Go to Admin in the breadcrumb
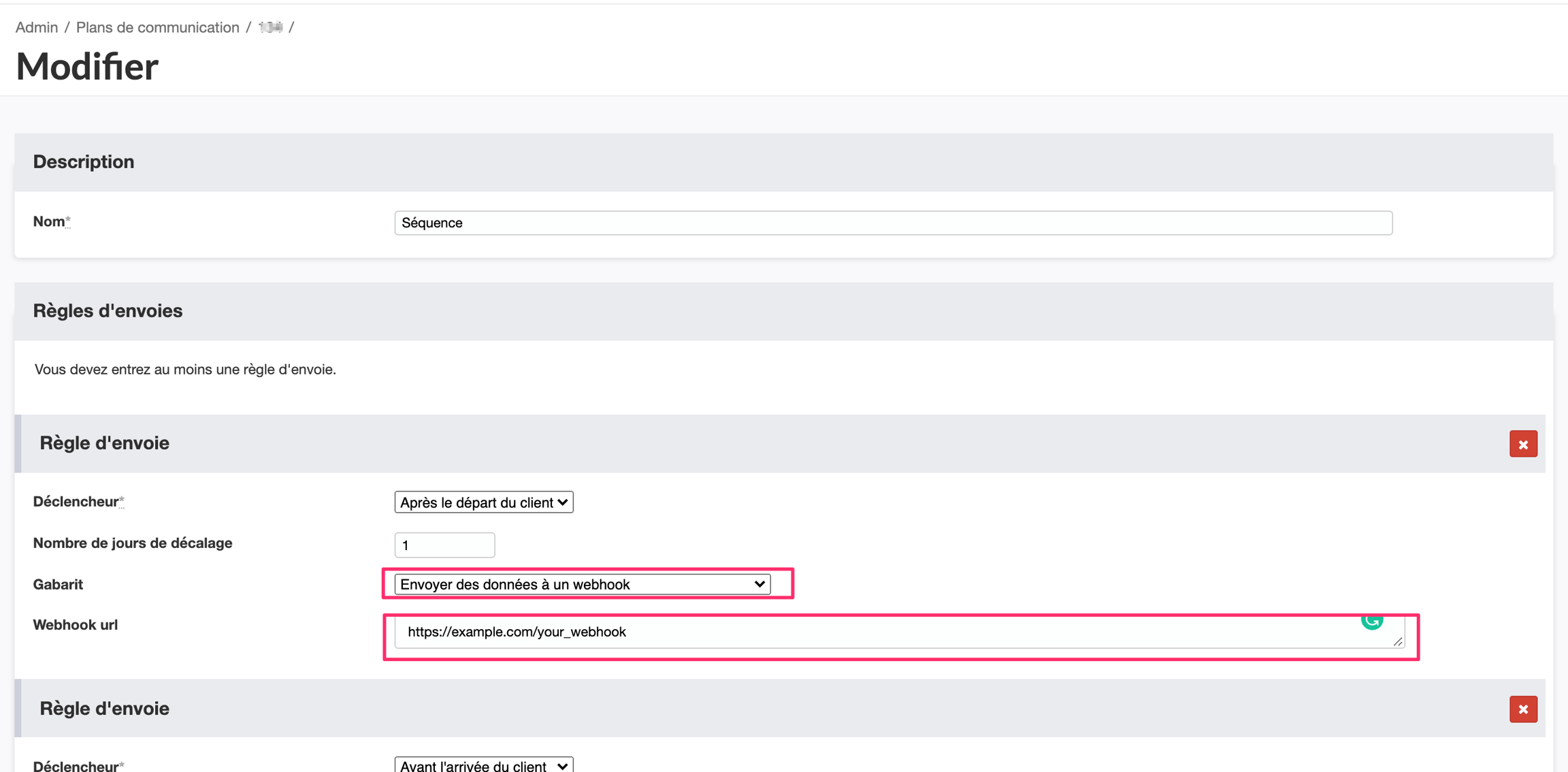 click(x=37, y=27)
